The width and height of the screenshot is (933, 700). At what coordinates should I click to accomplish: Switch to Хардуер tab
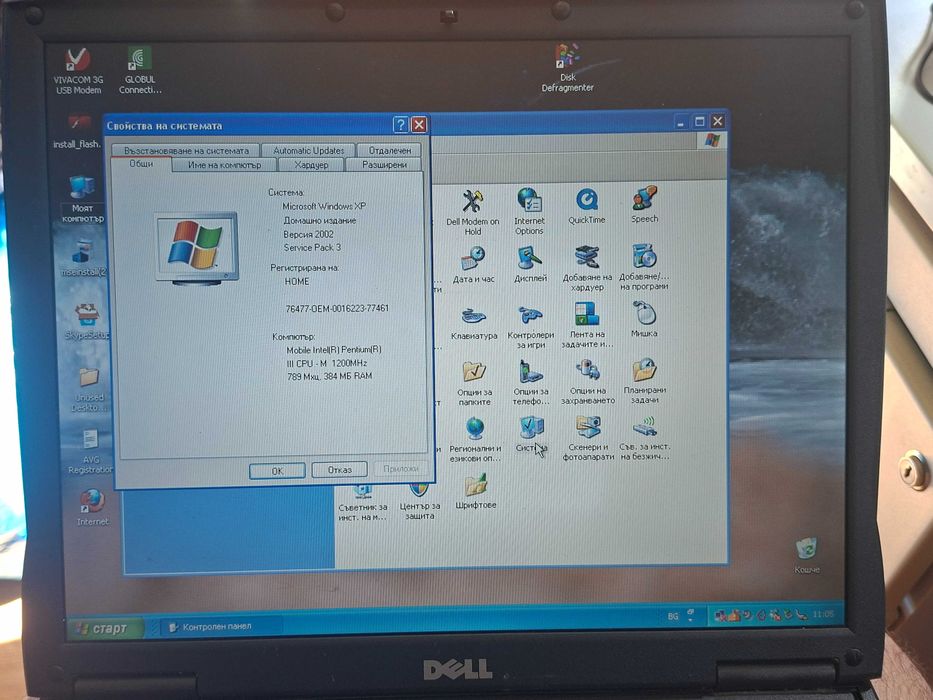pos(311,165)
